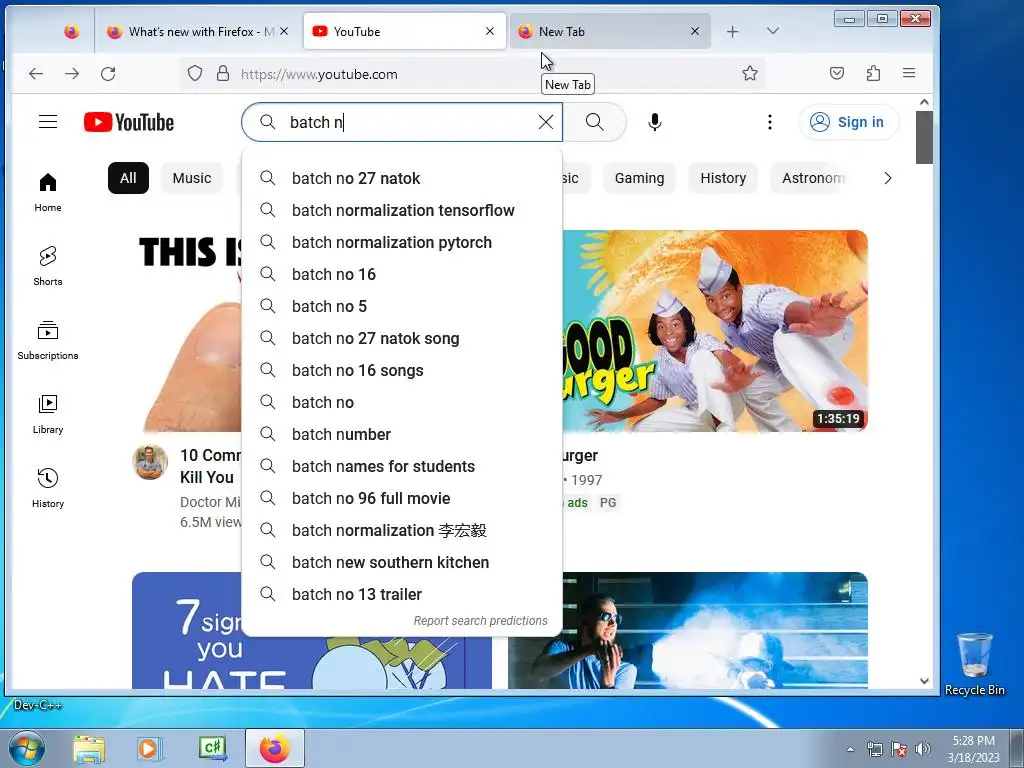Open the Recycle Bin on the desktop

974,664
